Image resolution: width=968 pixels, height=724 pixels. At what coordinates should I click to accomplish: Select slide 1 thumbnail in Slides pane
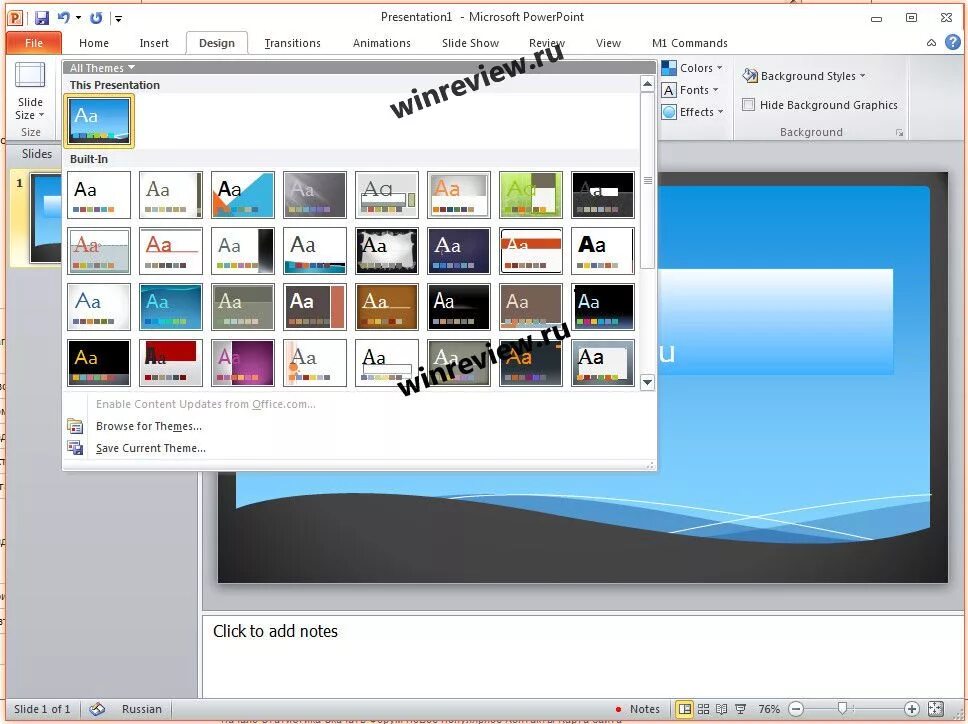[46, 218]
